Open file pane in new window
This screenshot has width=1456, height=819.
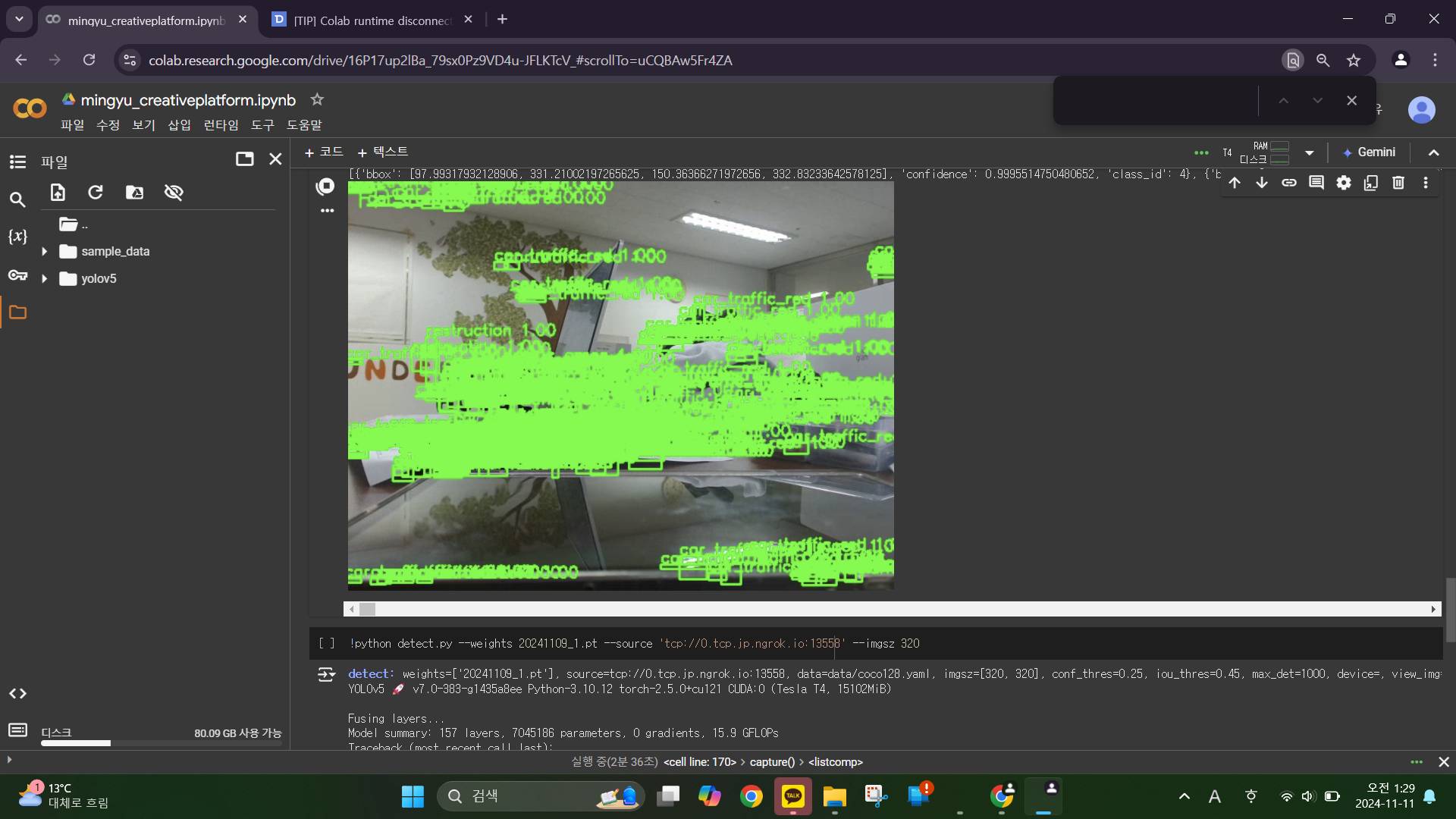[x=244, y=158]
